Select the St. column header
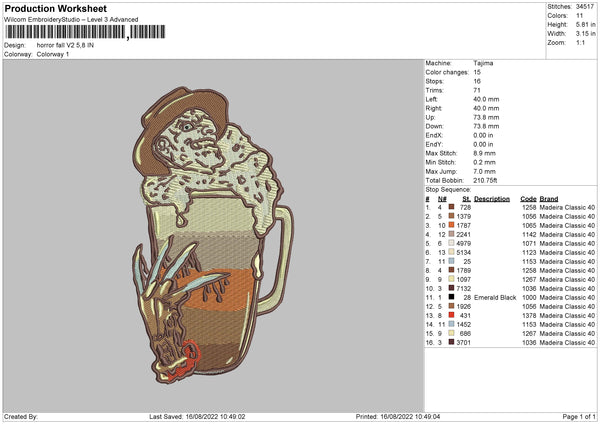 coord(466,199)
